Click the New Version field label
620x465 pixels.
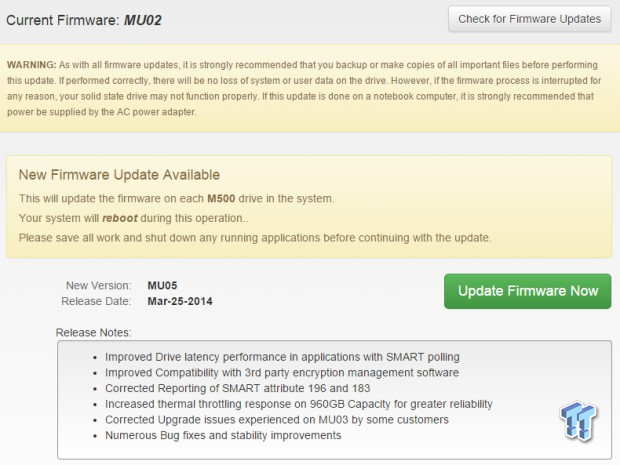[x=98, y=285]
